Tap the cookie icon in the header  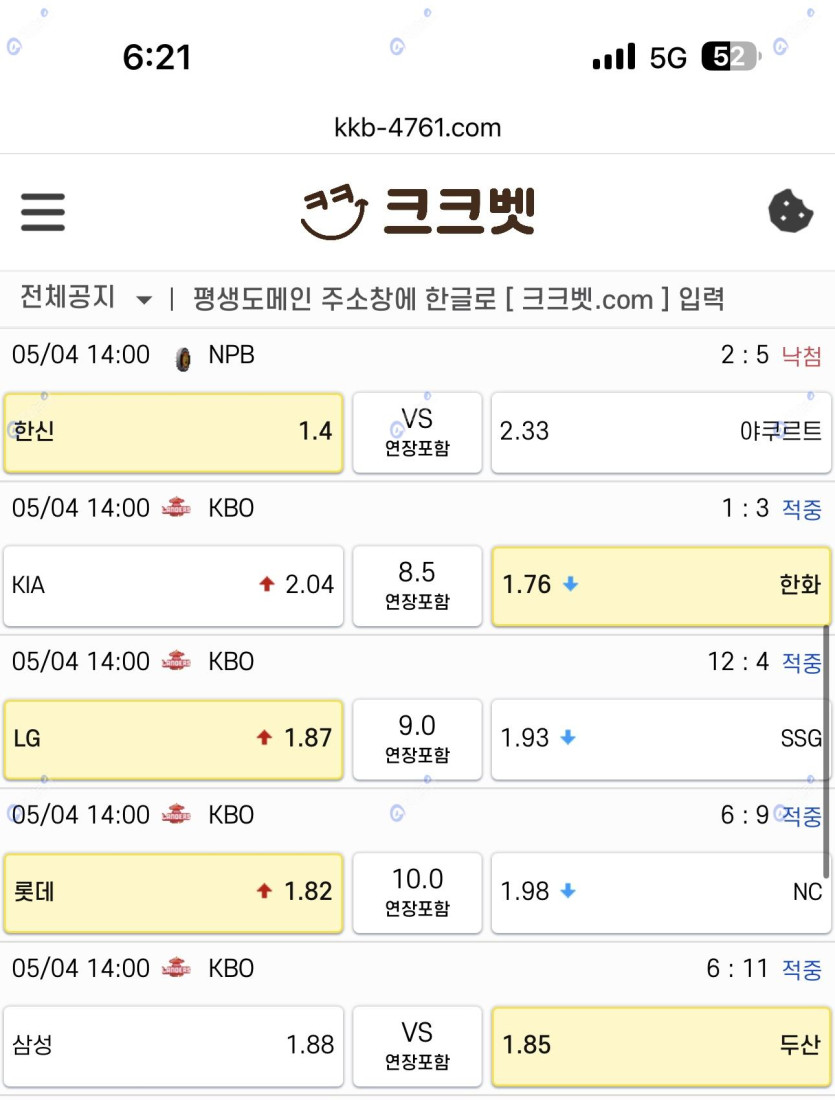point(791,211)
